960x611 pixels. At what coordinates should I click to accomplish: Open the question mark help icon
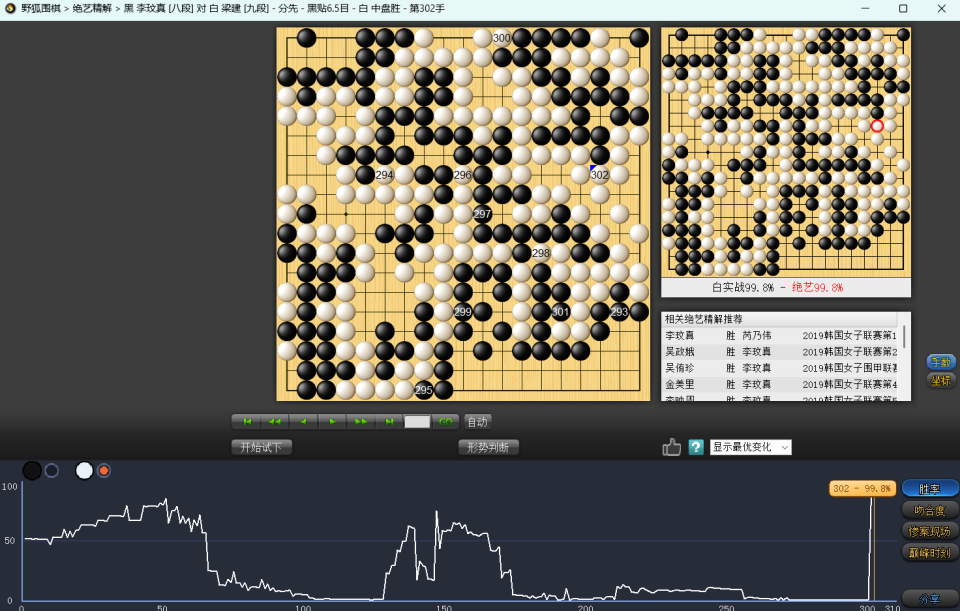click(696, 447)
